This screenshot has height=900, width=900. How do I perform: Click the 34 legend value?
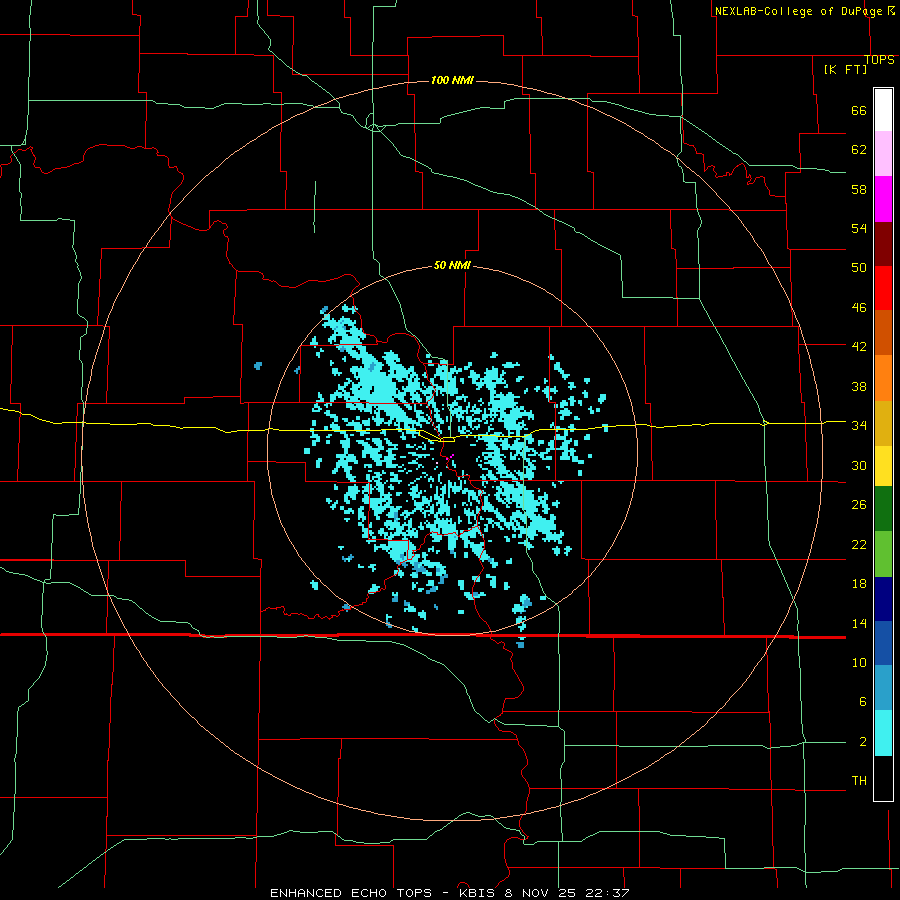(859, 425)
